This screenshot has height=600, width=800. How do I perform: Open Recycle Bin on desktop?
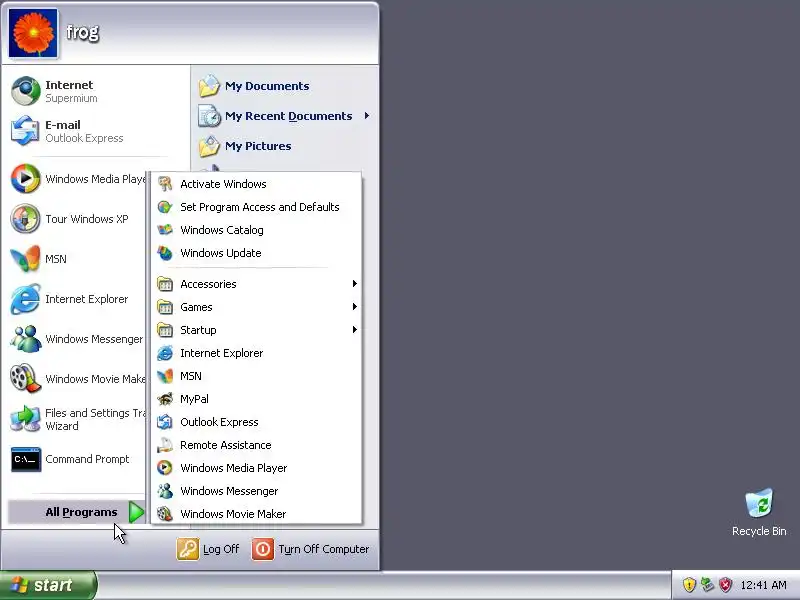pos(759,512)
